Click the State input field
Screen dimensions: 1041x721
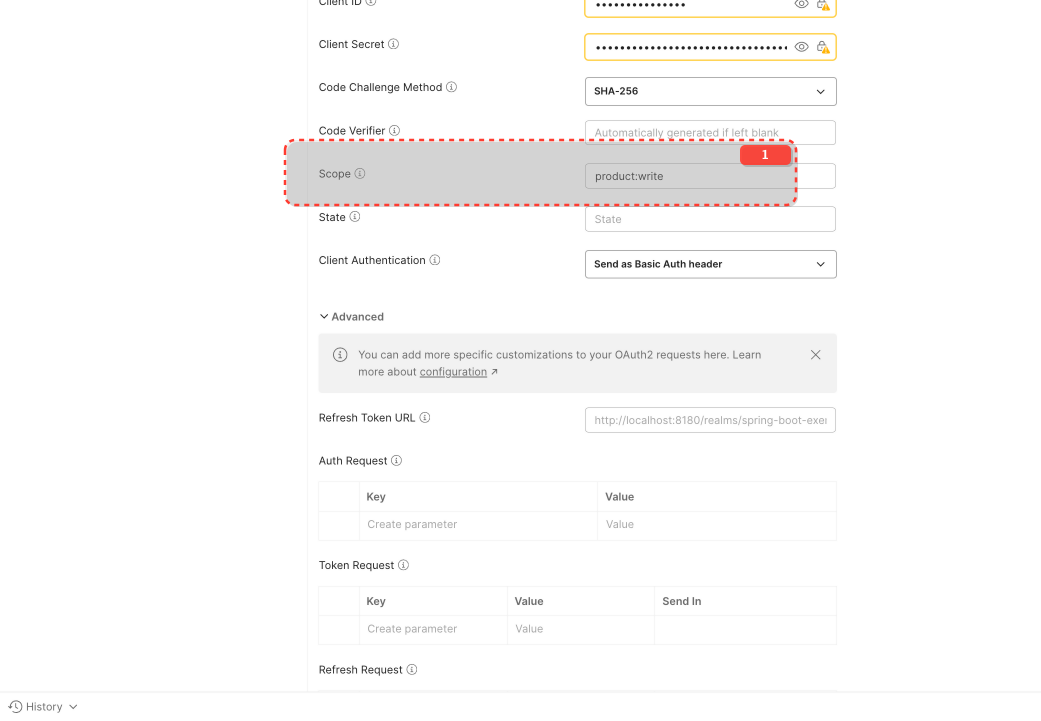pyautogui.click(x=710, y=218)
